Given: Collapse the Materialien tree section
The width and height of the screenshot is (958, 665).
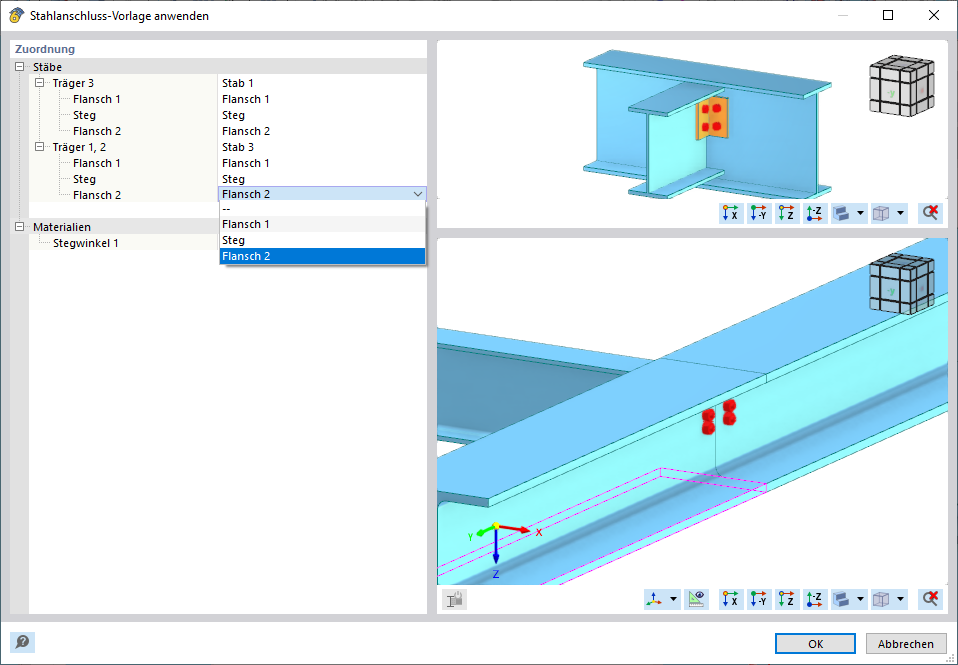Looking at the screenshot, I should (20, 227).
